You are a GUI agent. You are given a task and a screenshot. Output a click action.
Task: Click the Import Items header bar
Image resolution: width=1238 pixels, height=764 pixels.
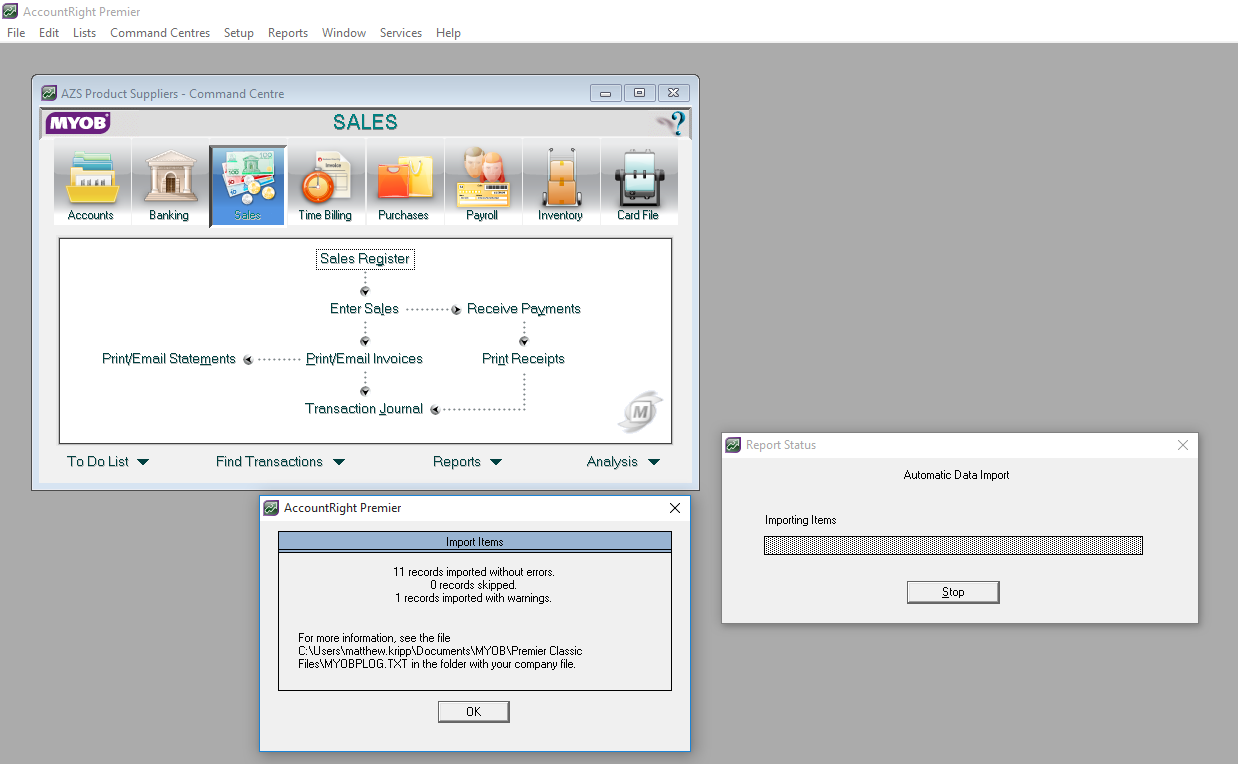click(x=475, y=542)
